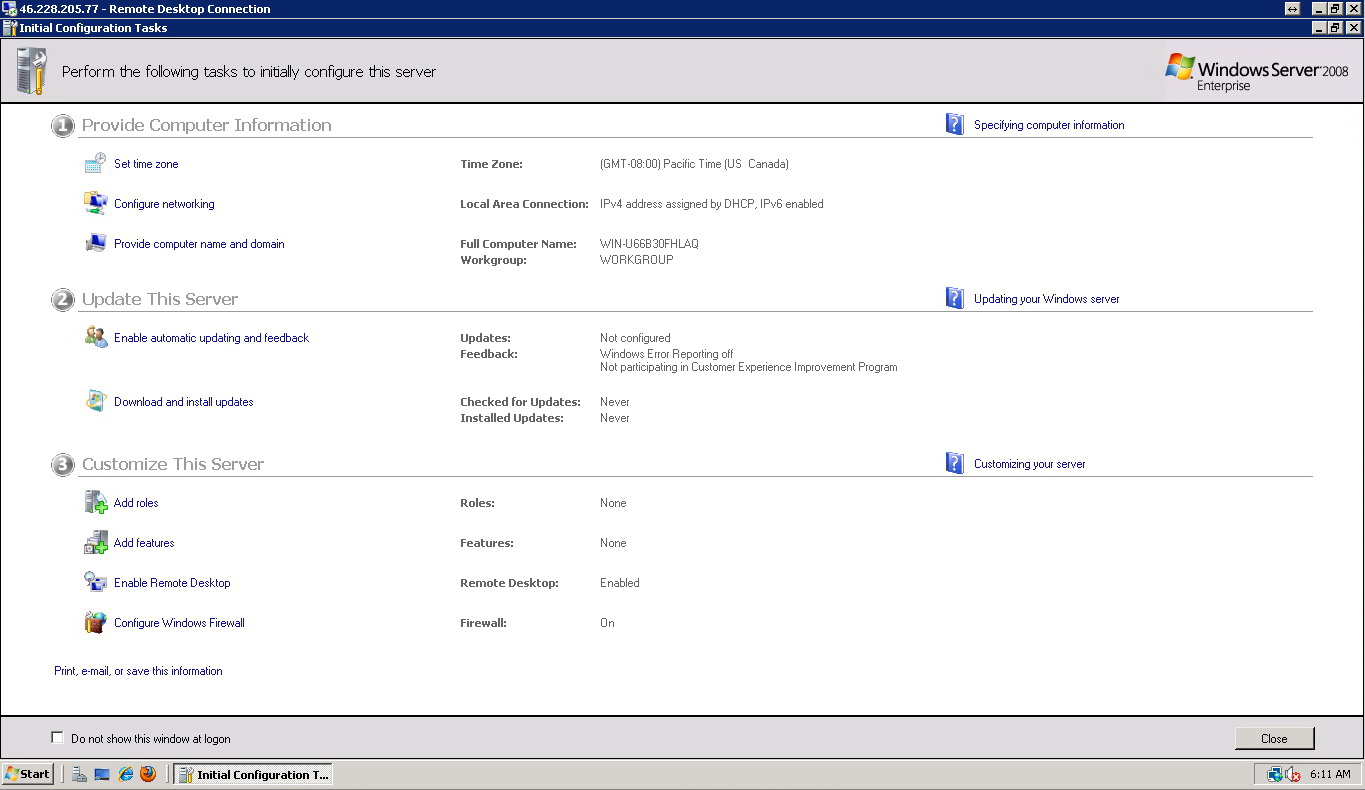Open the Add roles link
1365x790 pixels.
pyautogui.click(x=136, y=503)
